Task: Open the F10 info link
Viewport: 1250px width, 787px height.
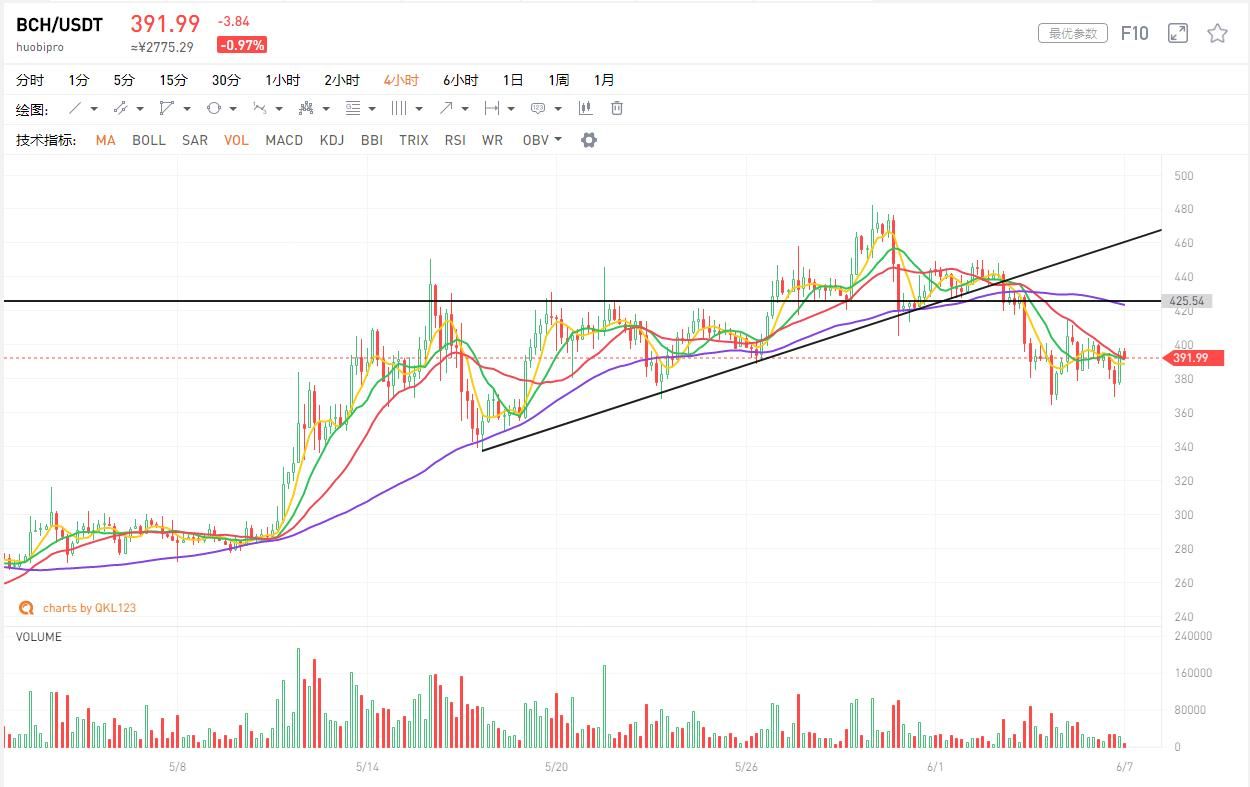Action: (x=1134, y=33)
